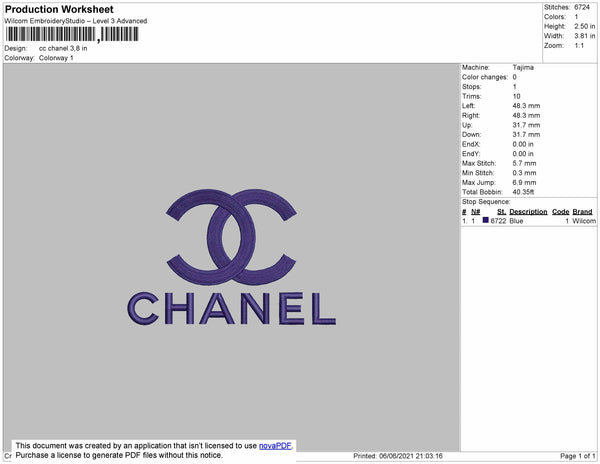Select 'Wilcom EmbroideryStudio – Level 3 Advanced' subtitle
Image resolution: width=600 pixels, height=464 pixels.
76,21
